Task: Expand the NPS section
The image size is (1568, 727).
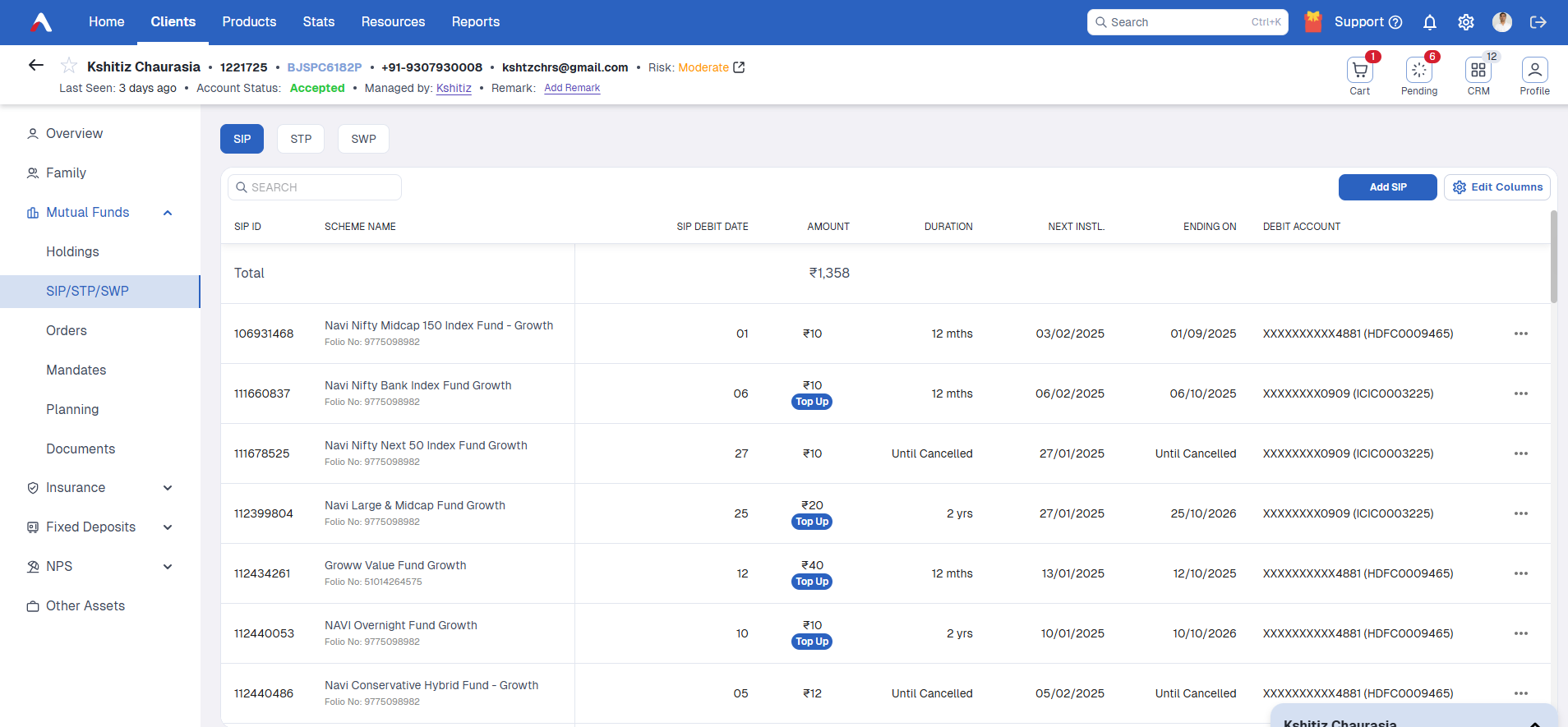Action: coord(168,567)
